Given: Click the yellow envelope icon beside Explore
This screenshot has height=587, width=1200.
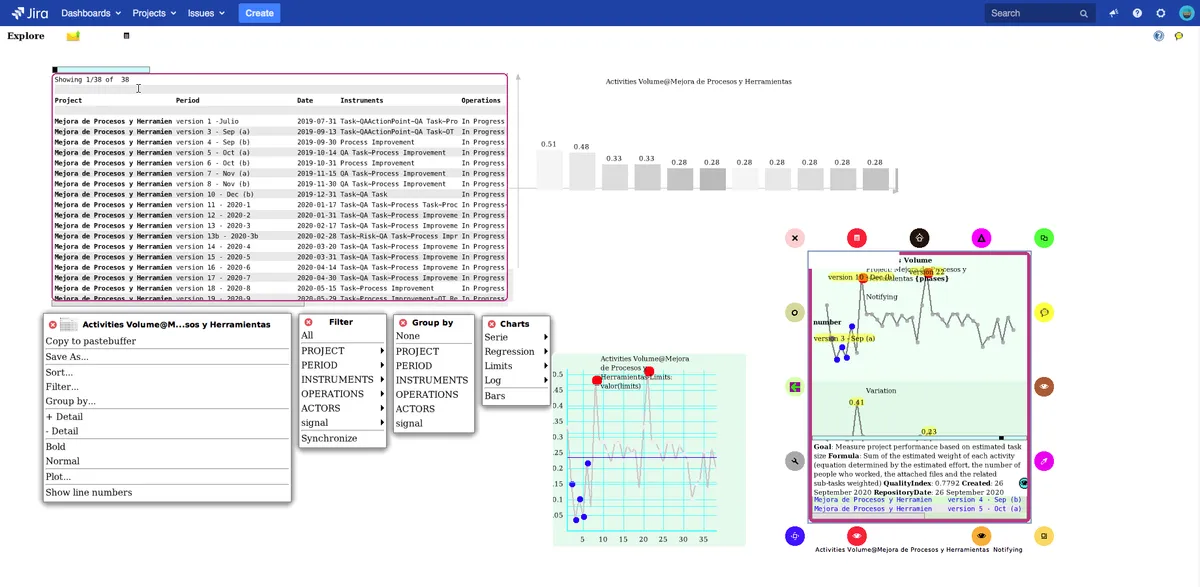Looking at the screenshot, I should click(x=73, y=36).
